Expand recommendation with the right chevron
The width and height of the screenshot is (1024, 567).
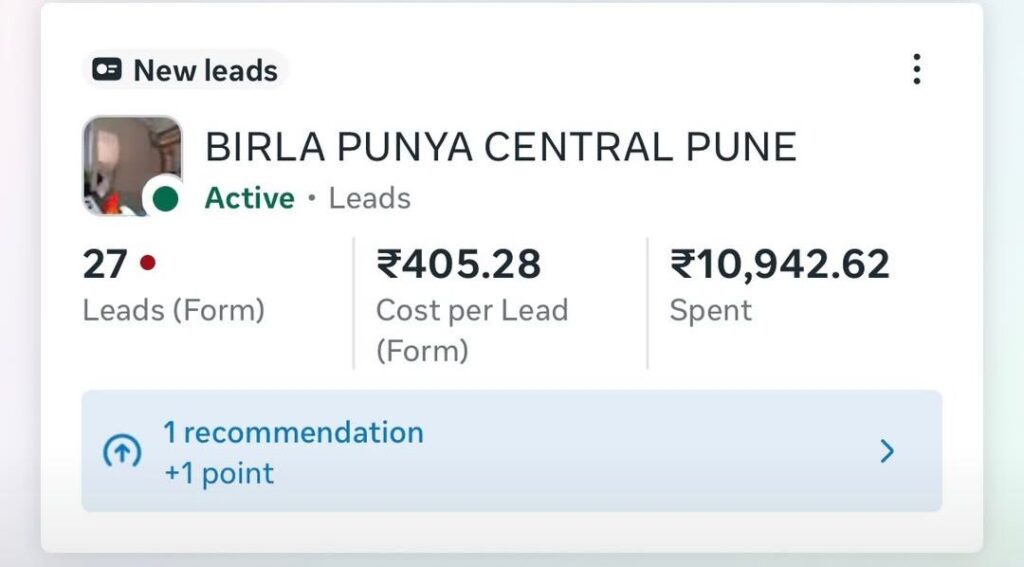886,452
